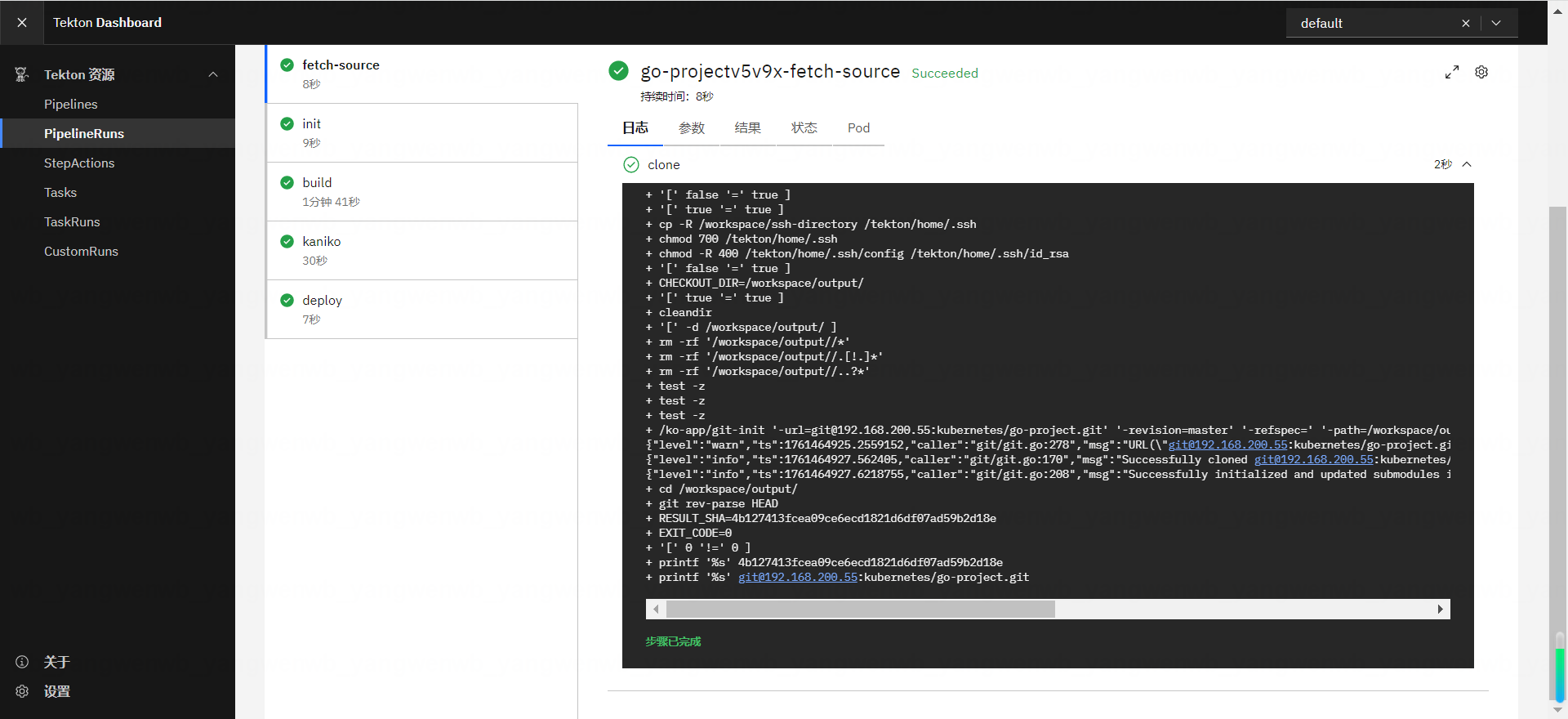Open log settings gear icon
Image resolution: width=1568 pixels, height=719 pixels.
pos(1481,73)
